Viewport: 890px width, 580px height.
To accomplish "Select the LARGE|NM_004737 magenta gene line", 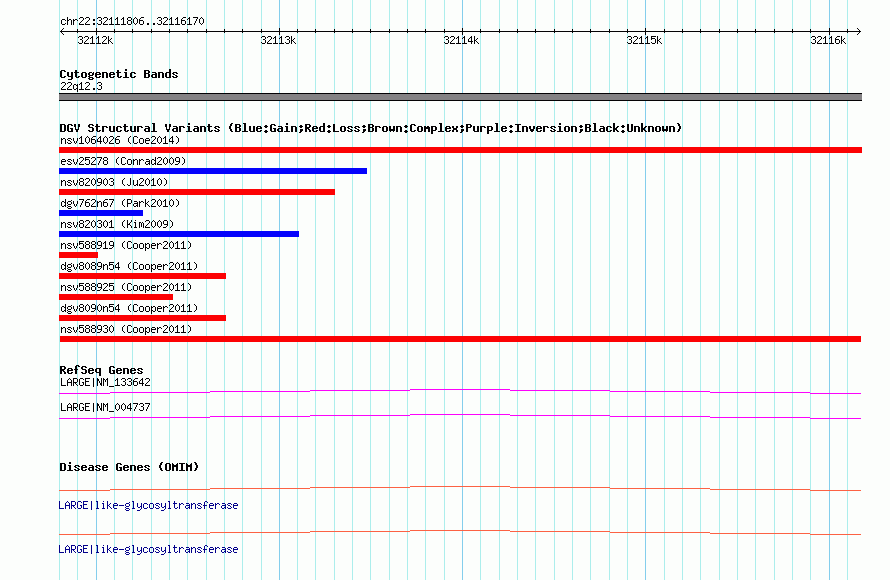I will point(460,417).
